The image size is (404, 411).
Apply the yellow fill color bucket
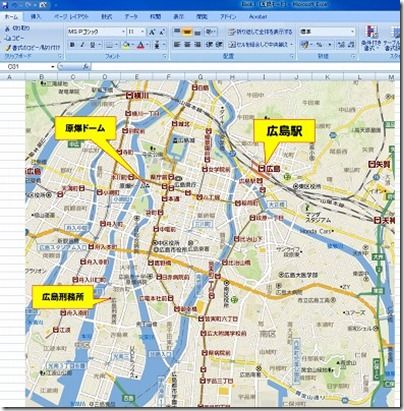tap(126, 45)
